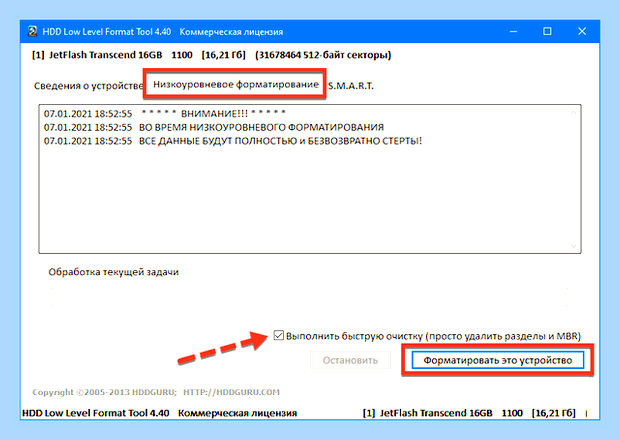This screenshot has width=620, height=440.
Task: Close the HDD Low Level Format window
Action: click(x=582, y=31)
